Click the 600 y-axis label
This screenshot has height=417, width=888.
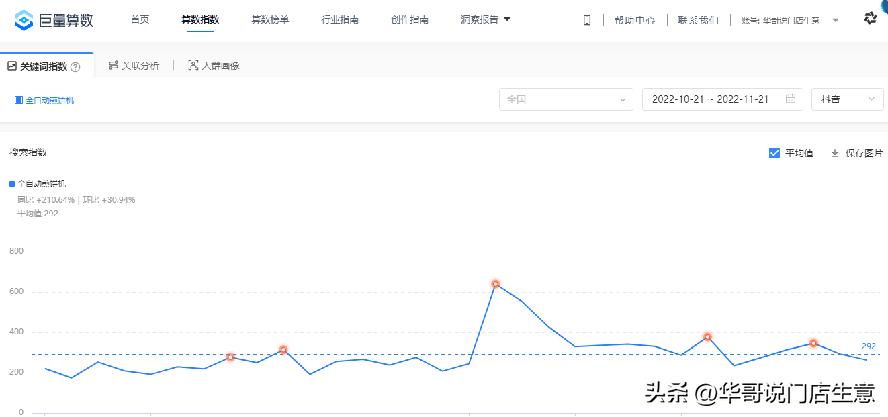(x=16, y=291)
